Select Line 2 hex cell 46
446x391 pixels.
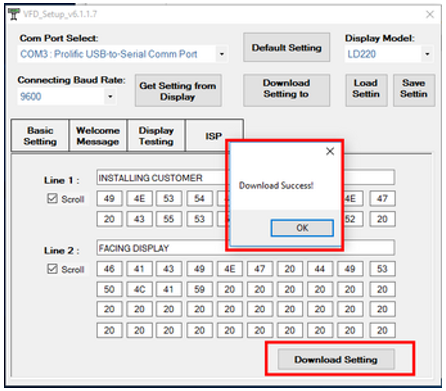click(109, 269)
